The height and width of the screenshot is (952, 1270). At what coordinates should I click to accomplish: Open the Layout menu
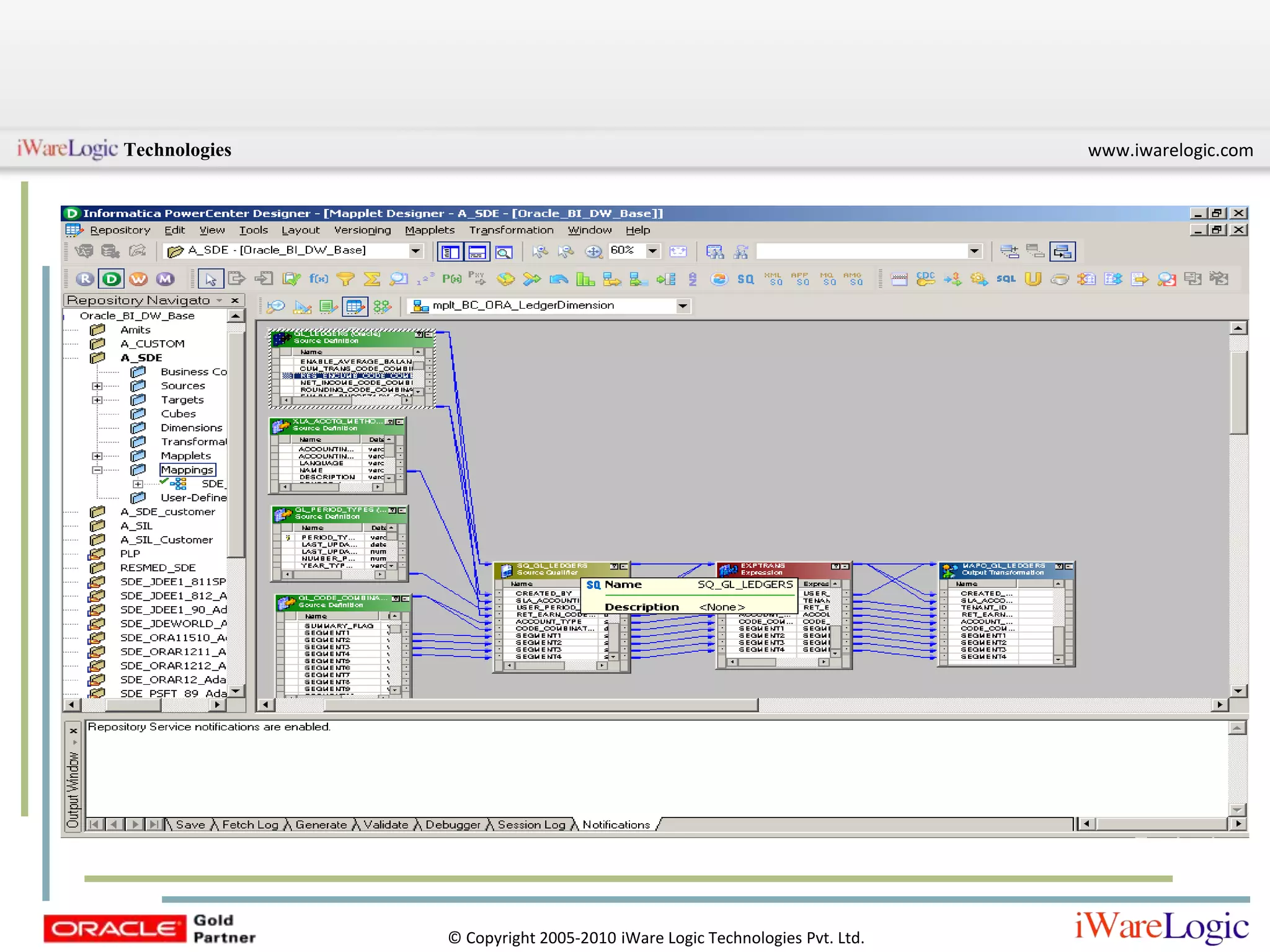point(301,230)
